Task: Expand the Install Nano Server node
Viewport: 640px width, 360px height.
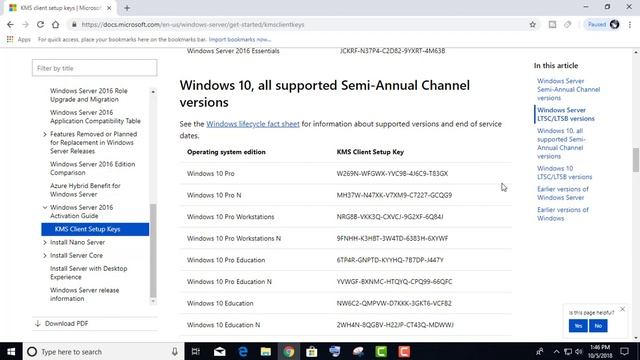Action: 45,242
